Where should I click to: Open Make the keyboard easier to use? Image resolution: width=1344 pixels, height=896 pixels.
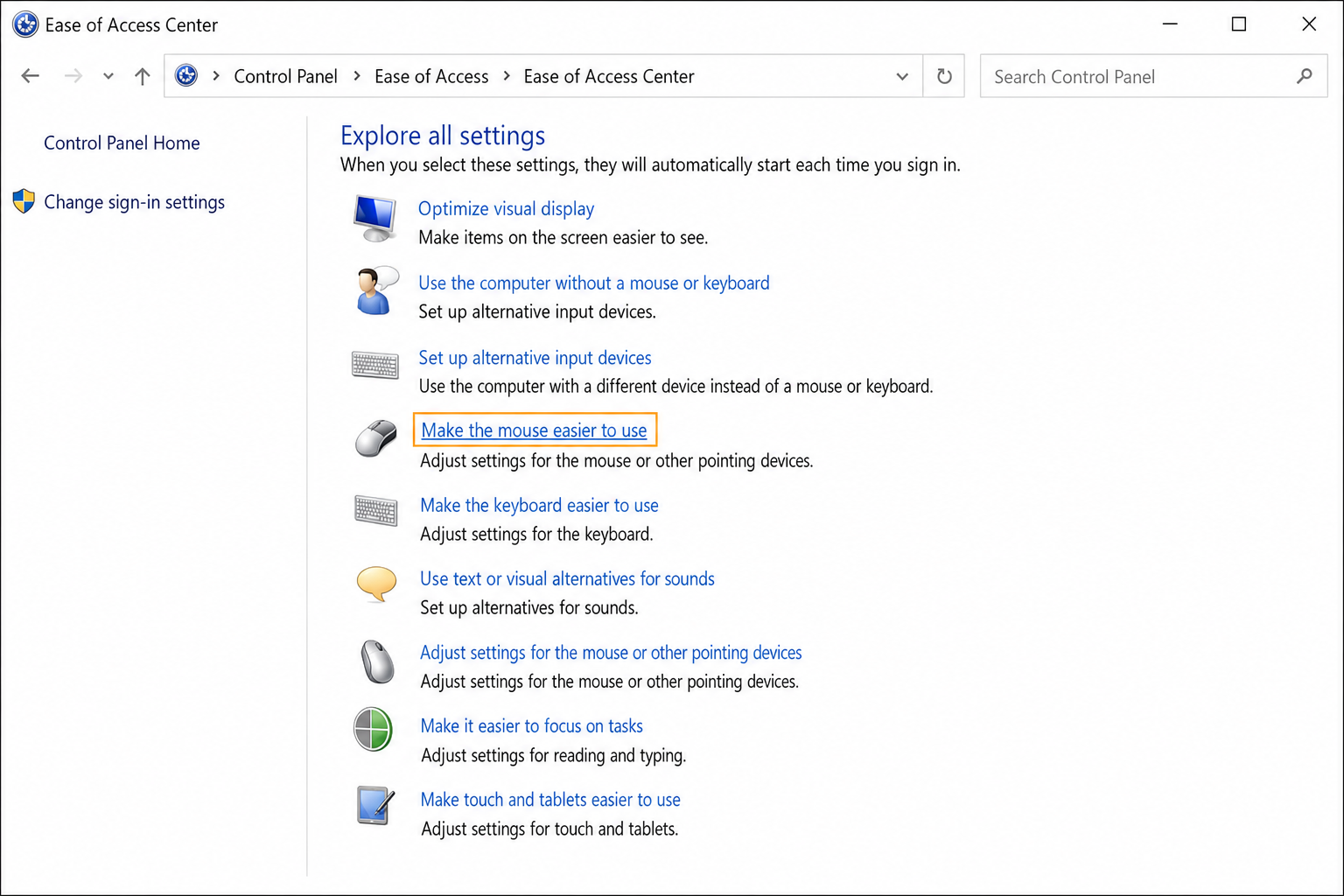click(539, 505)
